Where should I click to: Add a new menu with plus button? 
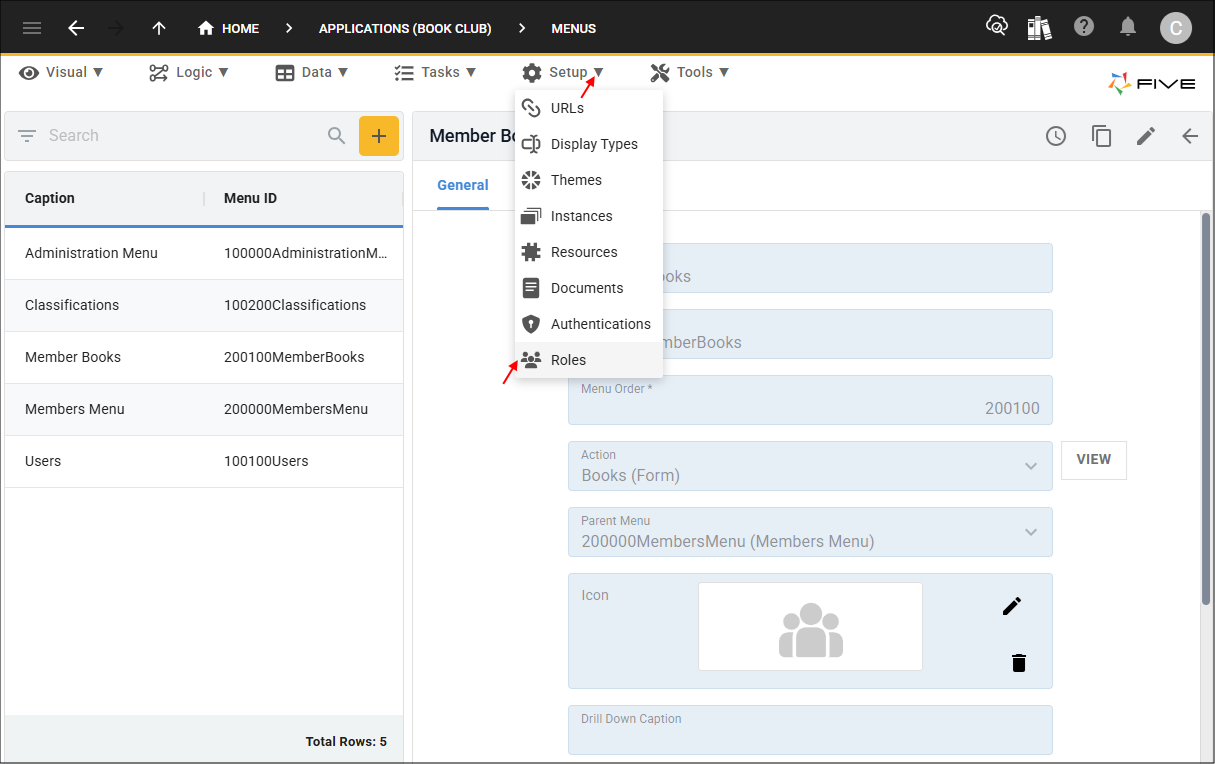tap(379, 136)
